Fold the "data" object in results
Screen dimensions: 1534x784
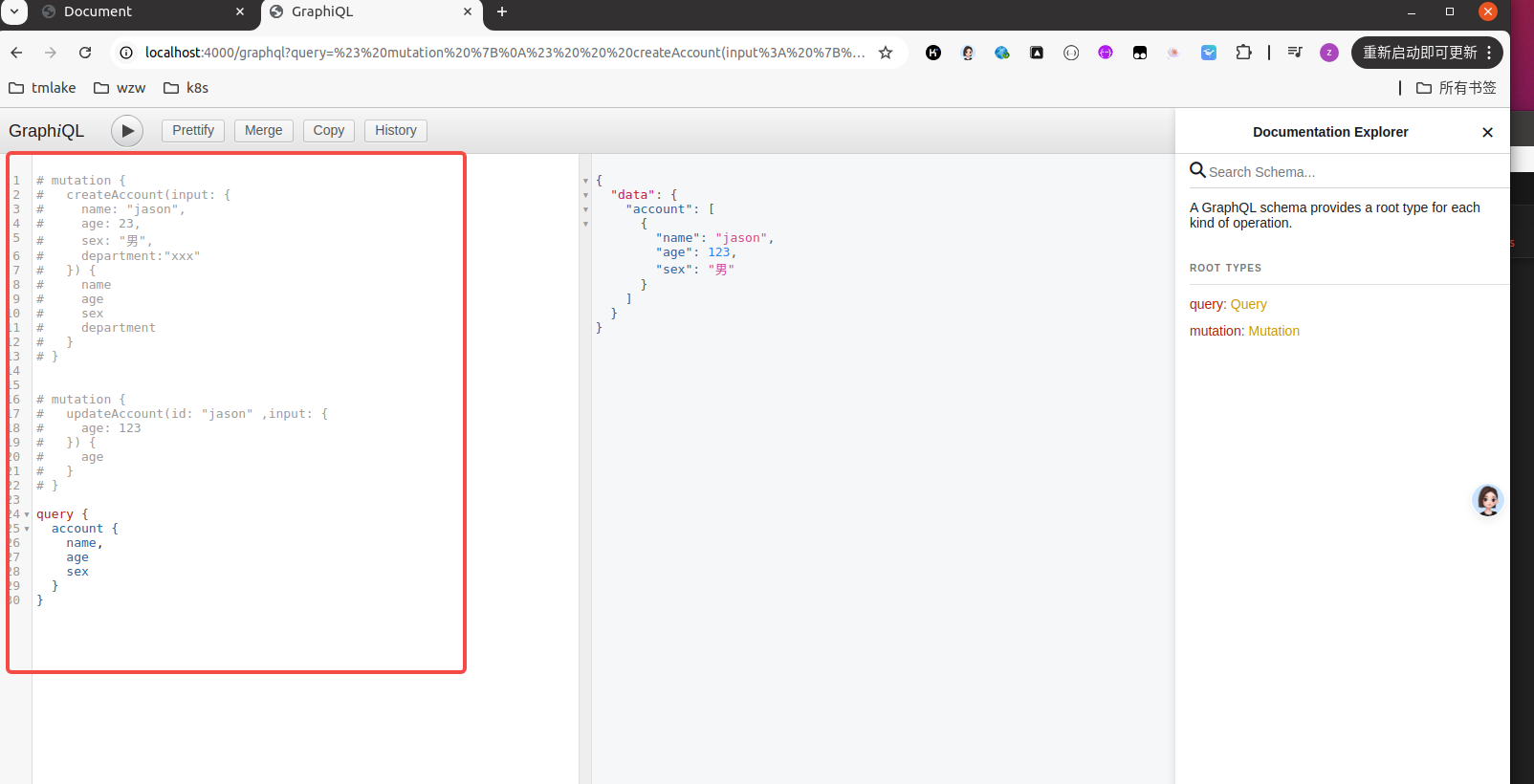[585, 195]
